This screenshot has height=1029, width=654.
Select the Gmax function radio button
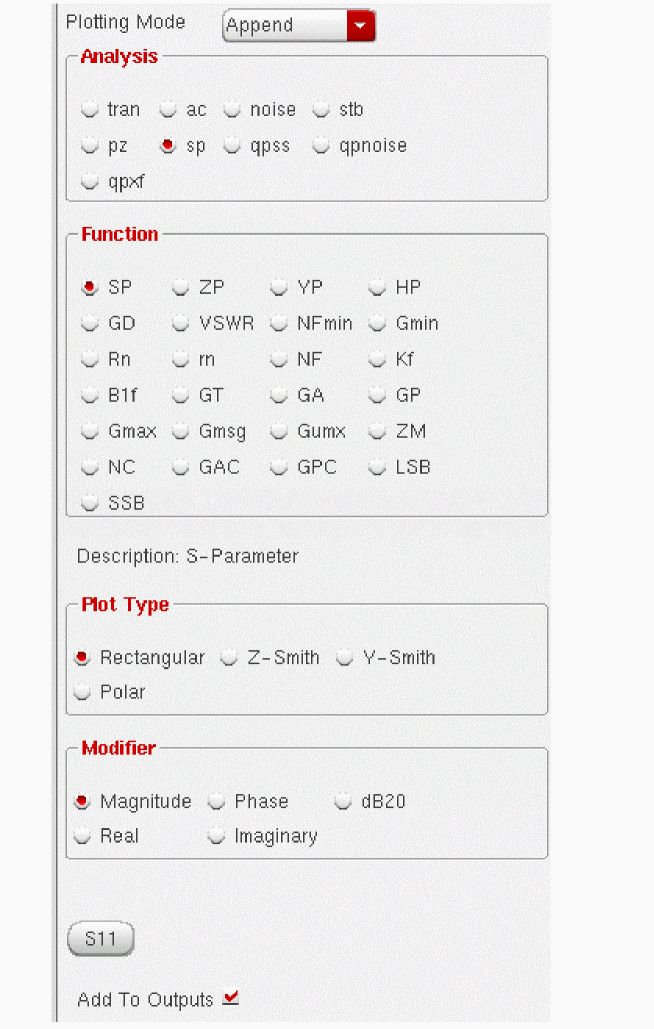[91, 432]
